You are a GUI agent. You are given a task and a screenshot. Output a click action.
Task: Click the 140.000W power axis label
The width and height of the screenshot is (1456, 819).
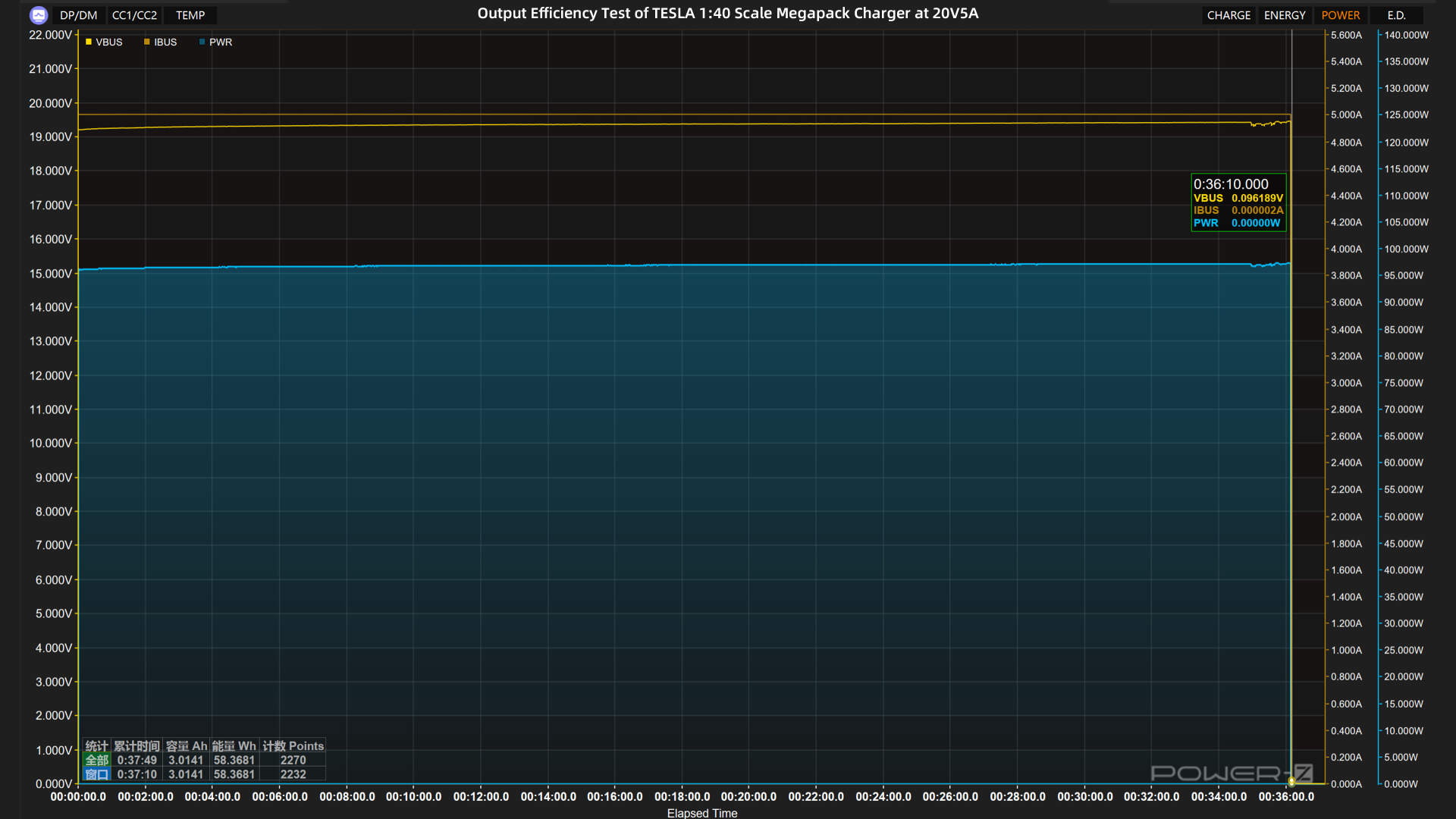pyautogui.click(x=1406, y=35)
